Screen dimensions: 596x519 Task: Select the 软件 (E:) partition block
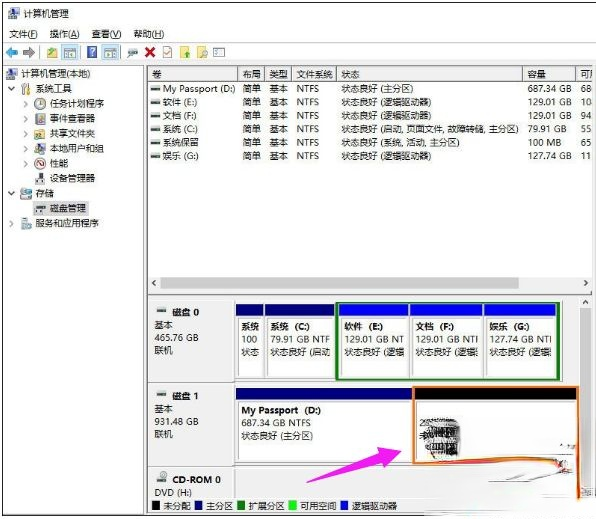pyautogui.click(x=374, y=341)
